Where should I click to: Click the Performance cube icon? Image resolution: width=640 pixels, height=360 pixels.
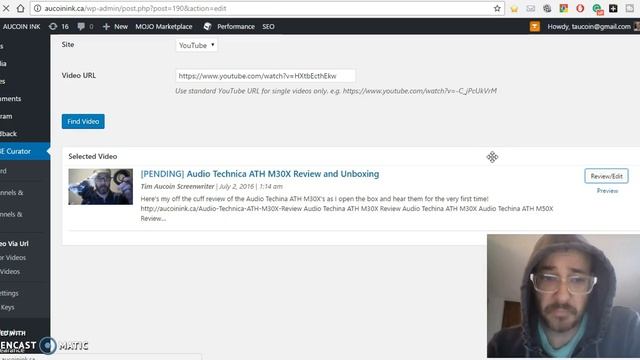[207, 27]
